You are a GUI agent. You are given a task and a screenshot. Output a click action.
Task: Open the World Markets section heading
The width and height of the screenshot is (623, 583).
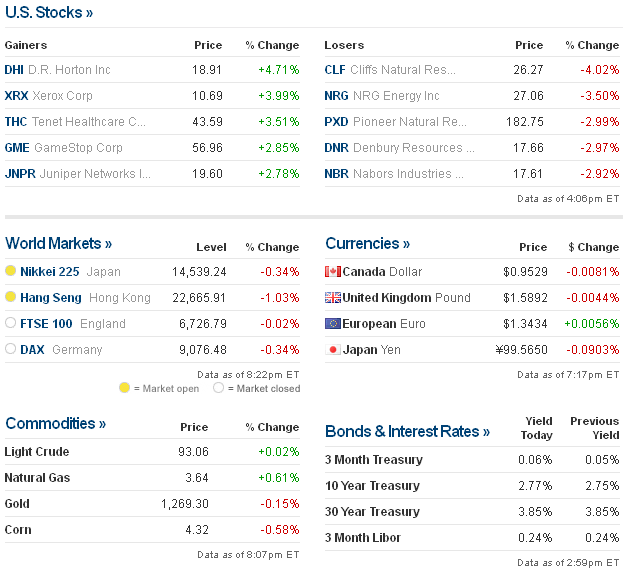point(58,243)
